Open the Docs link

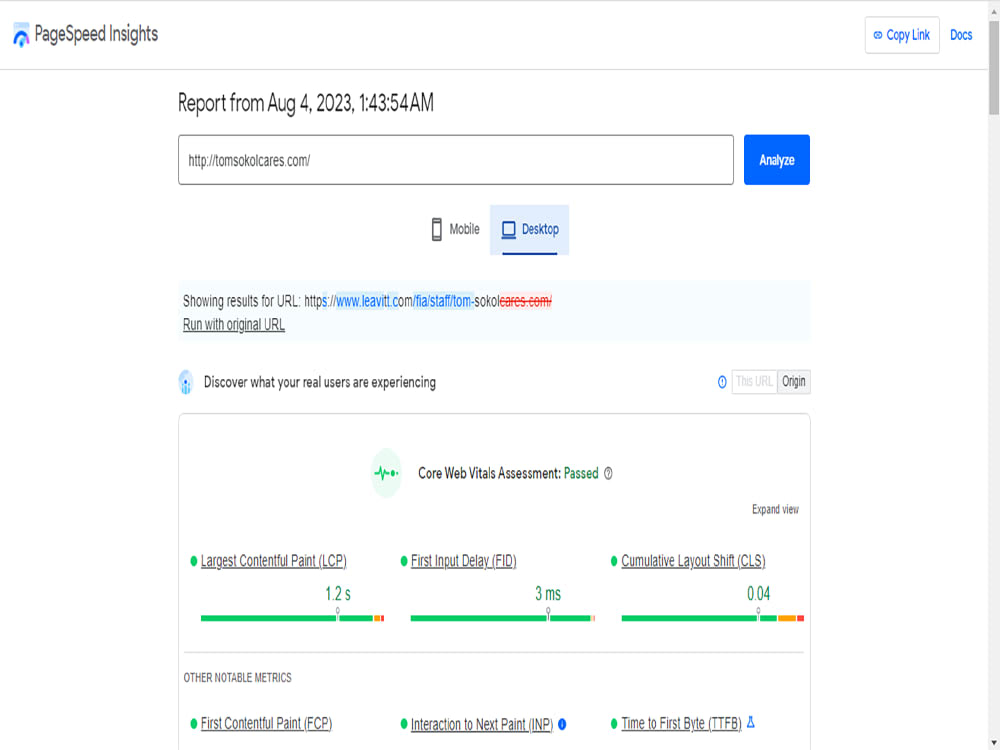tap(960, 35)
